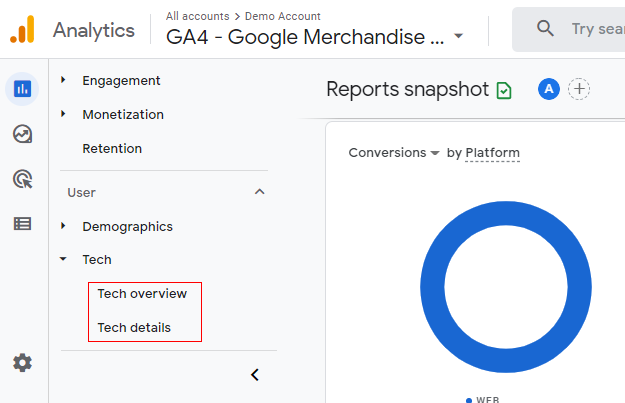Click the Google Analytics logo
Image resolution: width=625 pixels, height=403 pixels.
pos(23,30)
